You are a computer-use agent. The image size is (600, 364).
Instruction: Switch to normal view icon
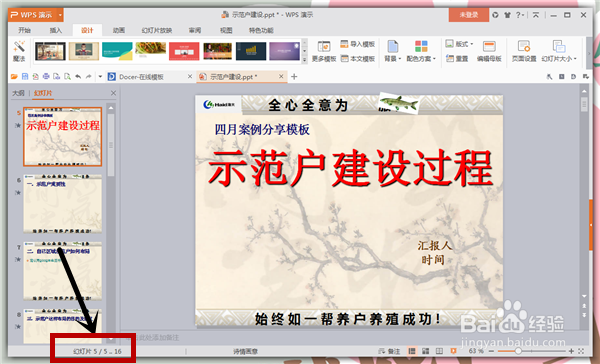coord(412,351)
